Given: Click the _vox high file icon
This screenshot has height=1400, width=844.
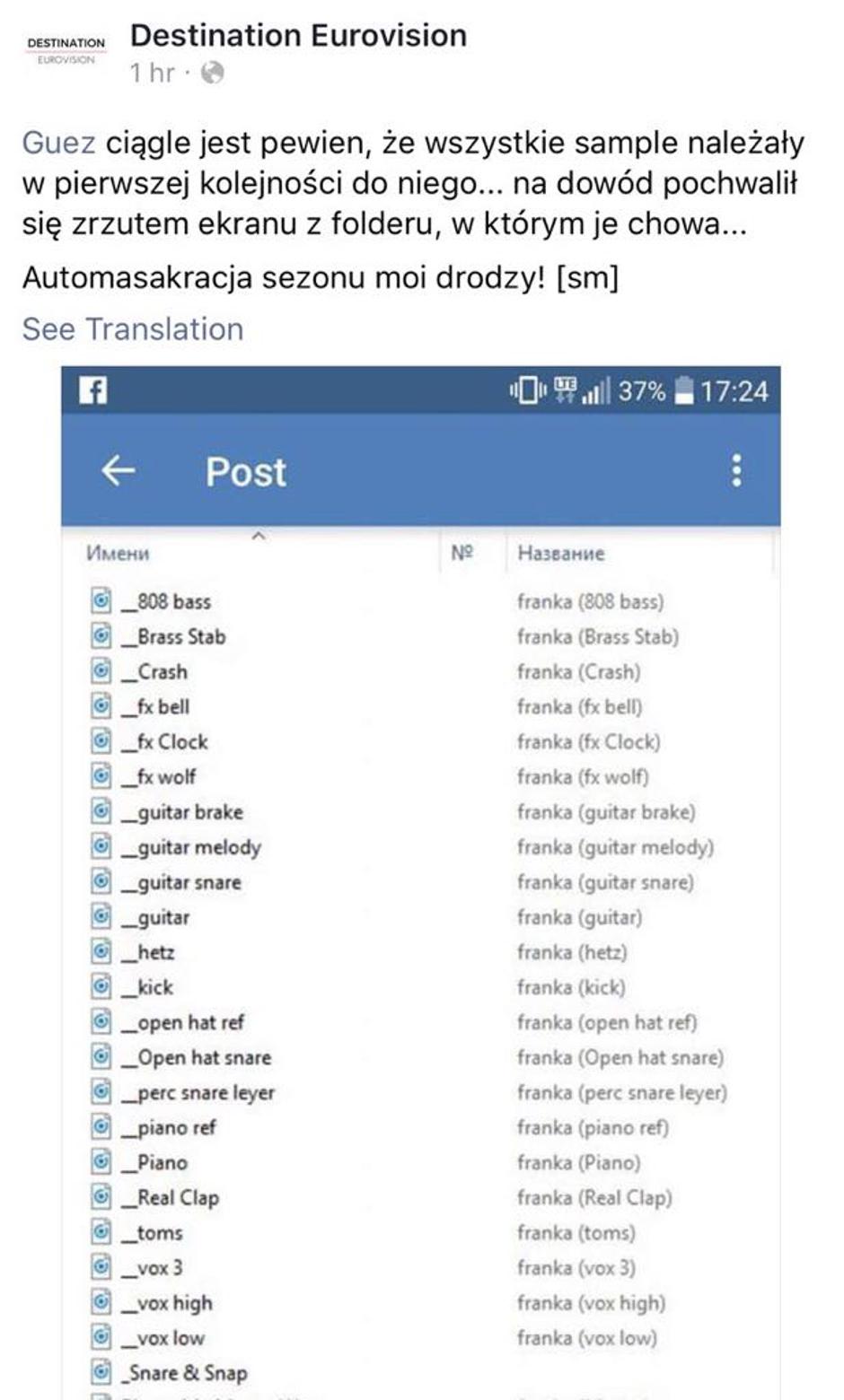Looking at the screenshot, I should coord(102,1302).
